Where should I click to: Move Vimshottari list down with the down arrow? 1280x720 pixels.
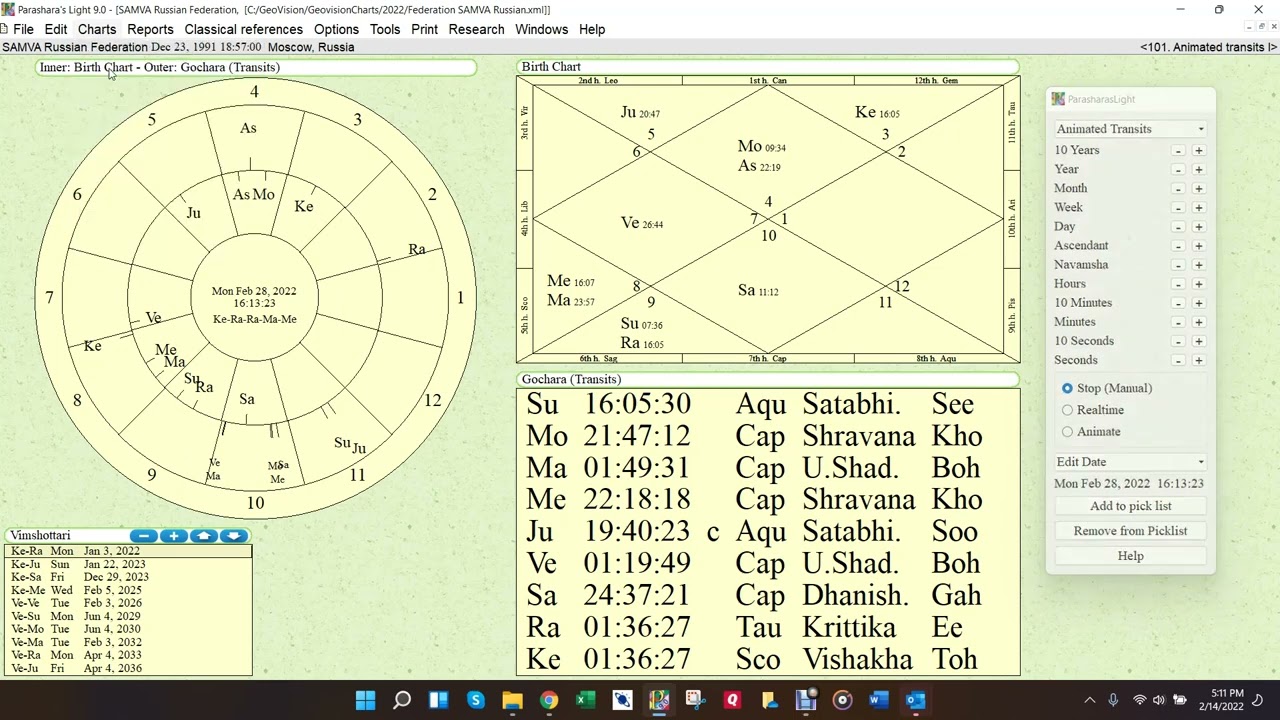click(233, 536)
